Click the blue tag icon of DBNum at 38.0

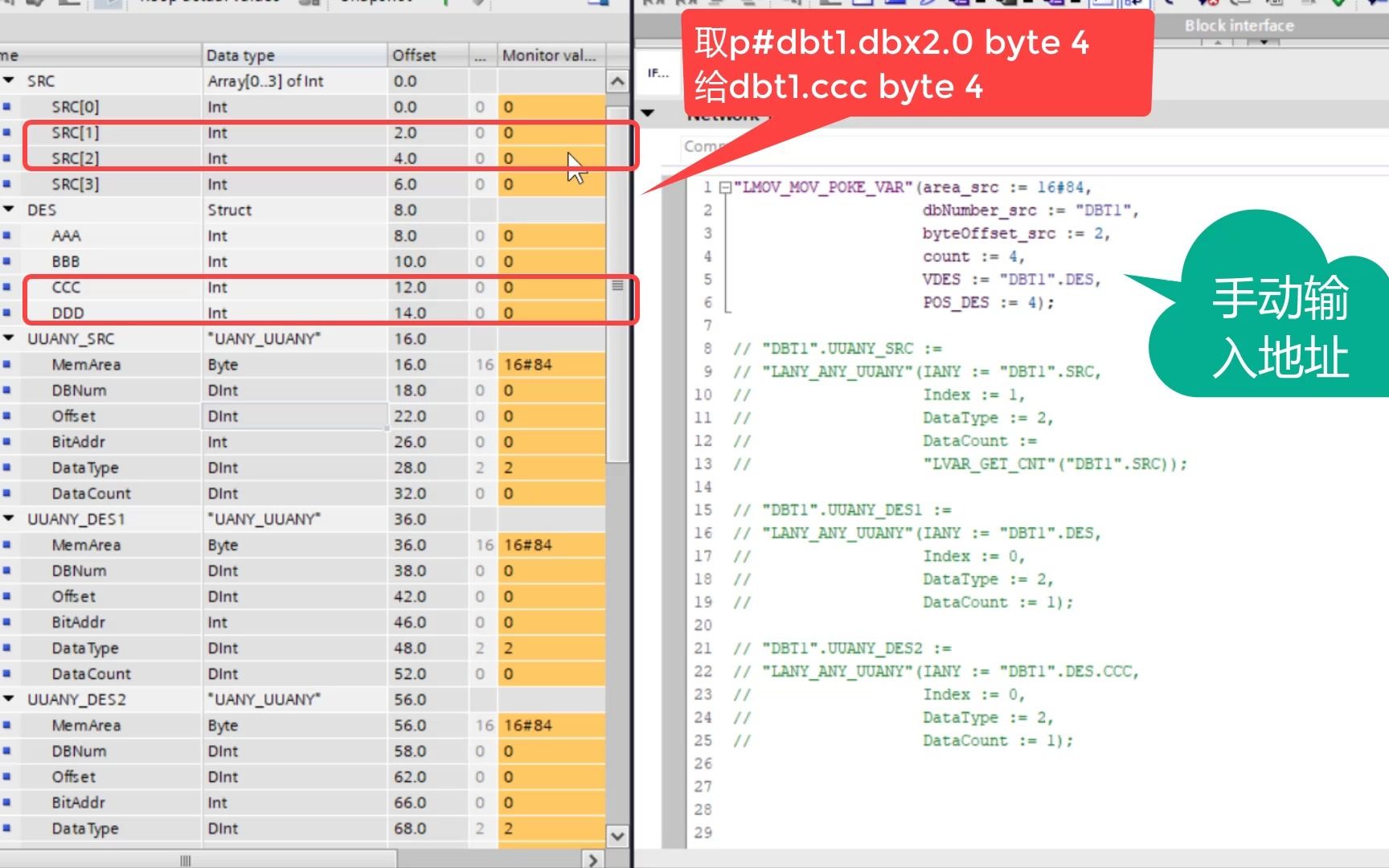pos(6,570)
